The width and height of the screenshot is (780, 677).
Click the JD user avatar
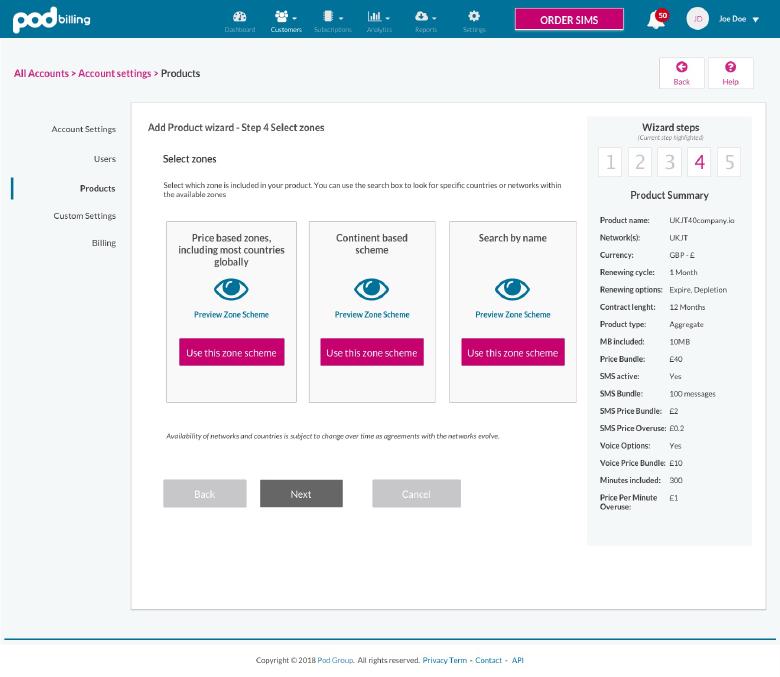[x=697, y=19]
